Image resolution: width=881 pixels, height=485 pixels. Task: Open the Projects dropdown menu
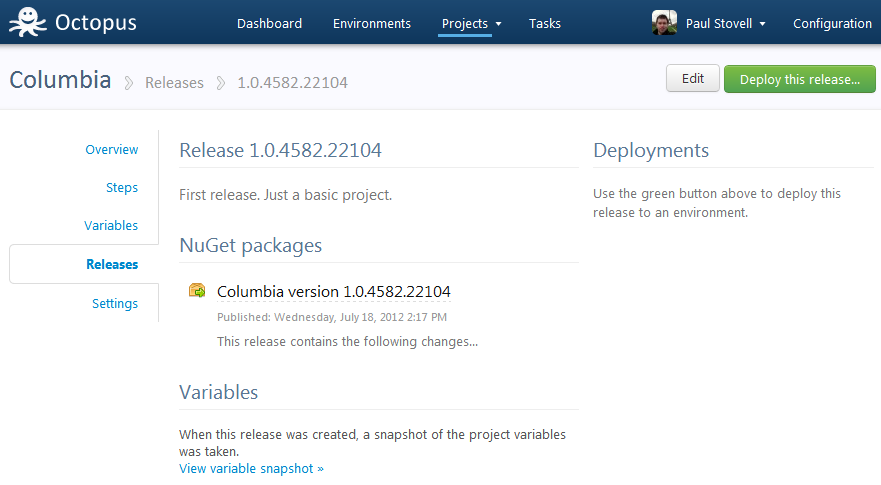470,23
